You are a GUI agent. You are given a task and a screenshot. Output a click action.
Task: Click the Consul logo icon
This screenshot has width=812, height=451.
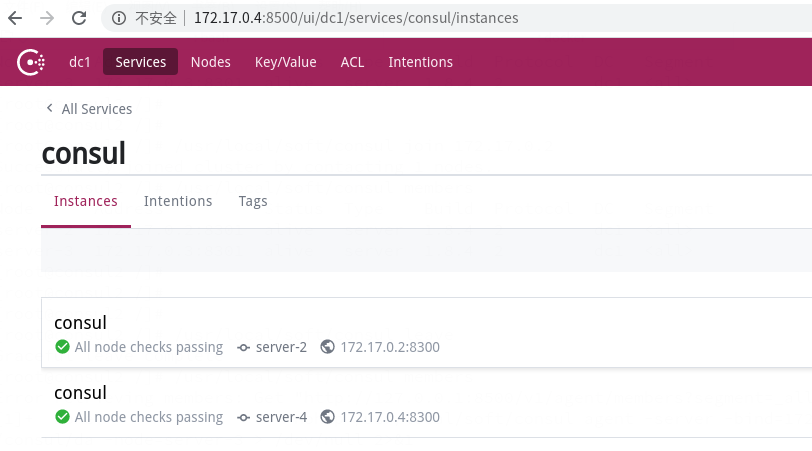click(31, 62)
